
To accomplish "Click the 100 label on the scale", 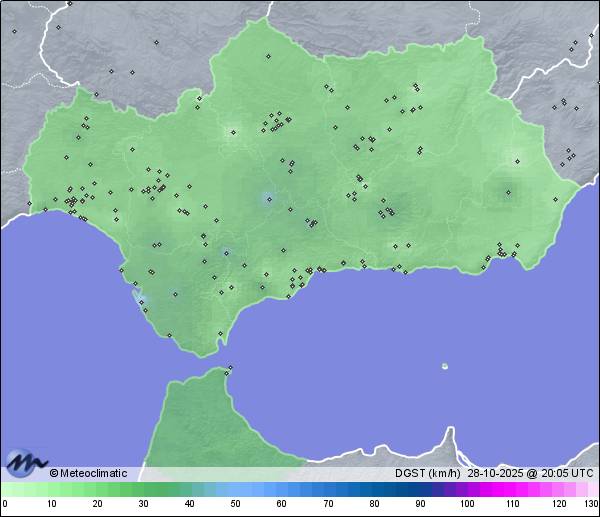I will click(466, 504).
